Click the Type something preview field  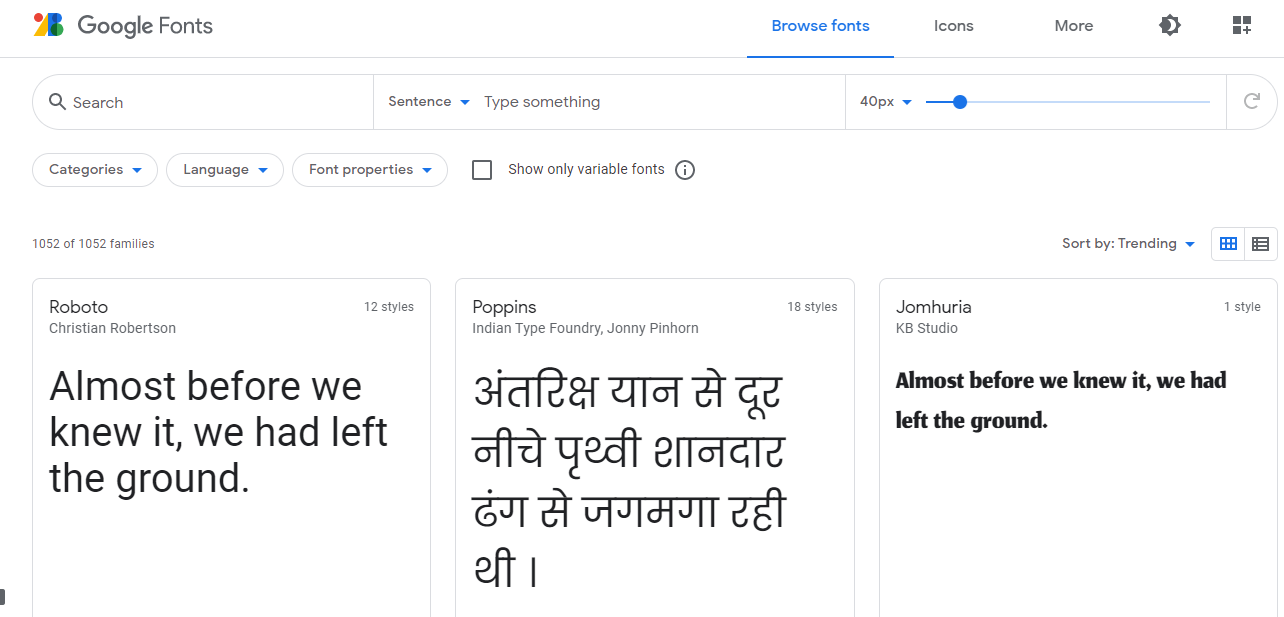coord(660,102)
